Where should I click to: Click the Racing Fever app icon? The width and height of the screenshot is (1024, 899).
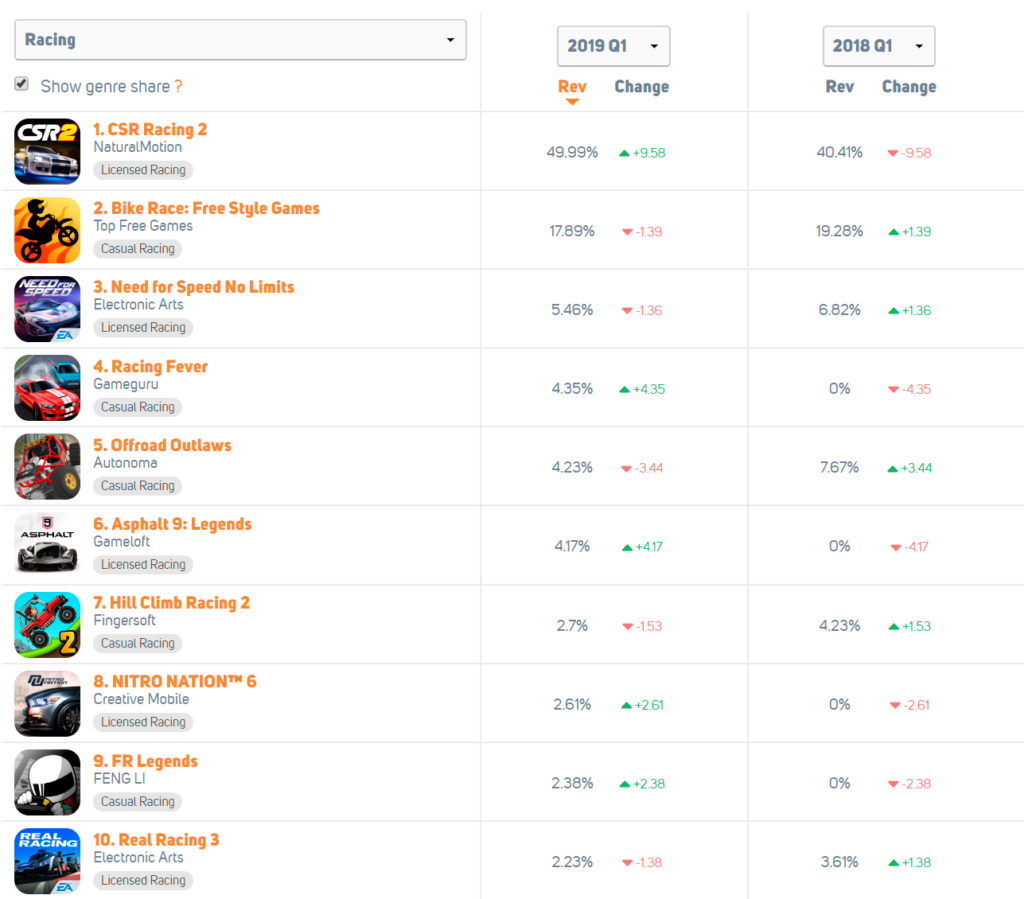point(46,386)
